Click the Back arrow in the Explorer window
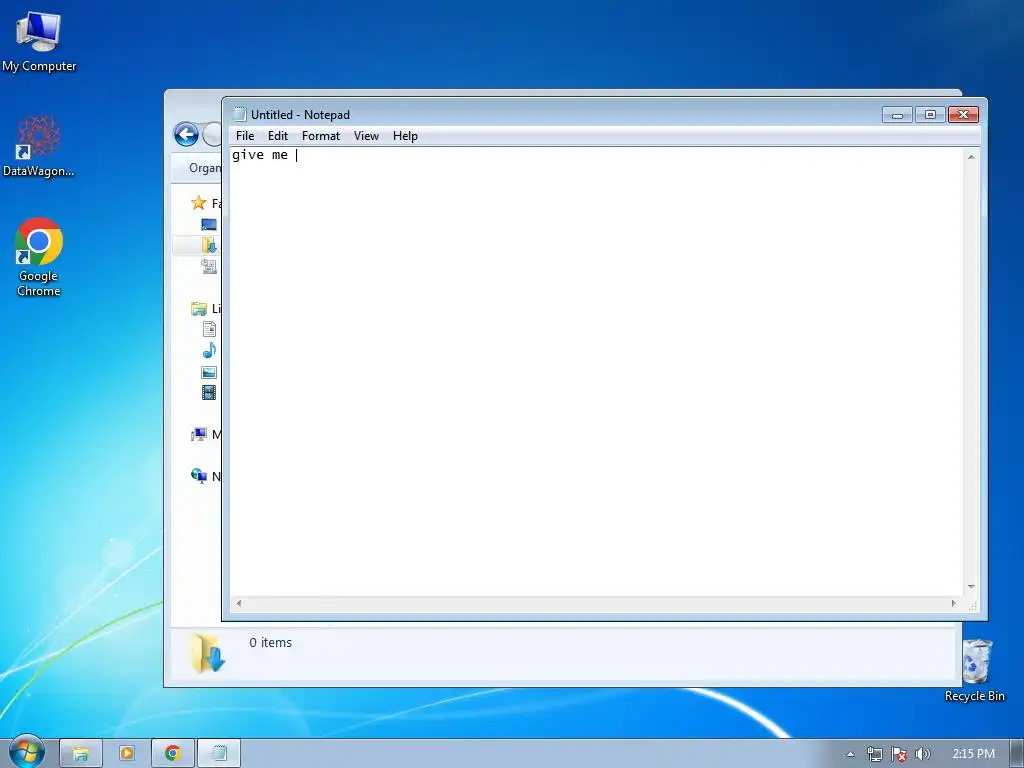This screenshot has width=1024, height=768. tap(186, 135)
